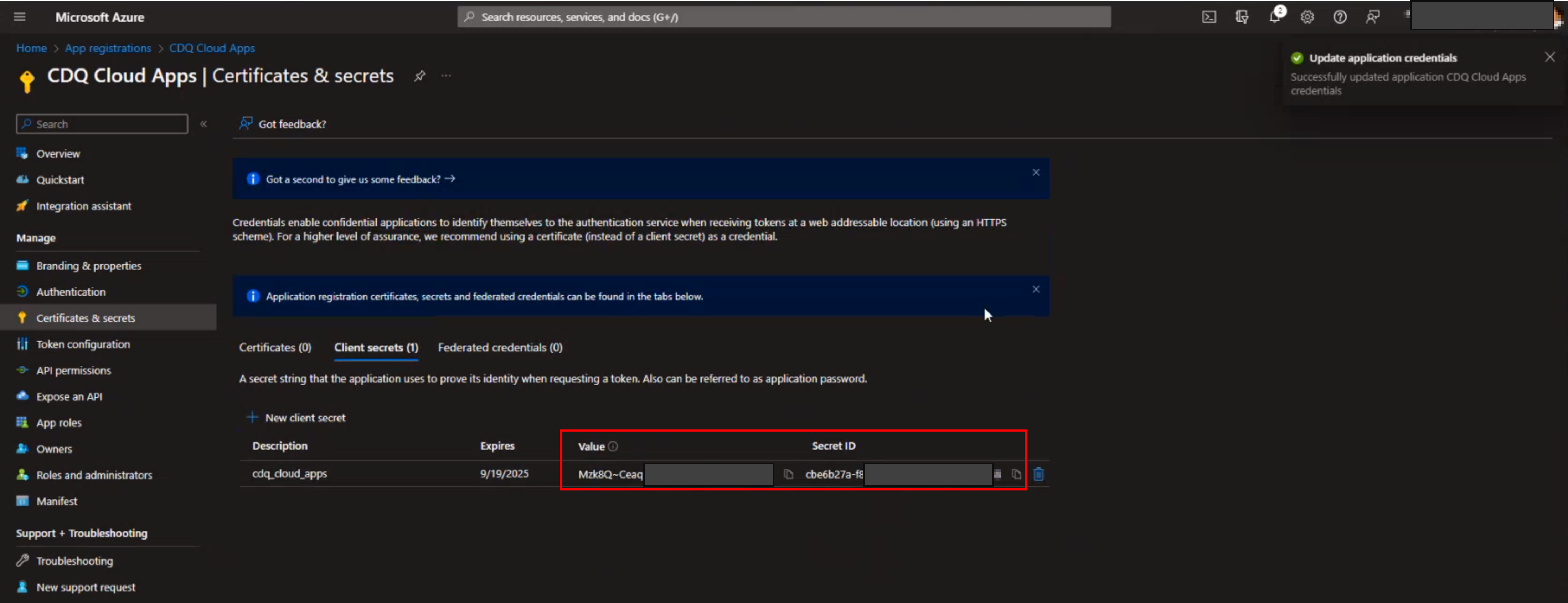
Task: Open API permissions
Action: [x=74, y=371]
